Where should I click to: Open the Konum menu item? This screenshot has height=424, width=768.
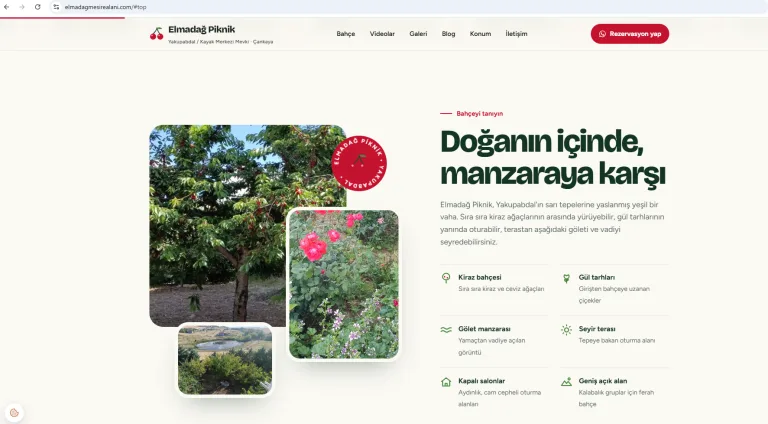pos(480,34)
